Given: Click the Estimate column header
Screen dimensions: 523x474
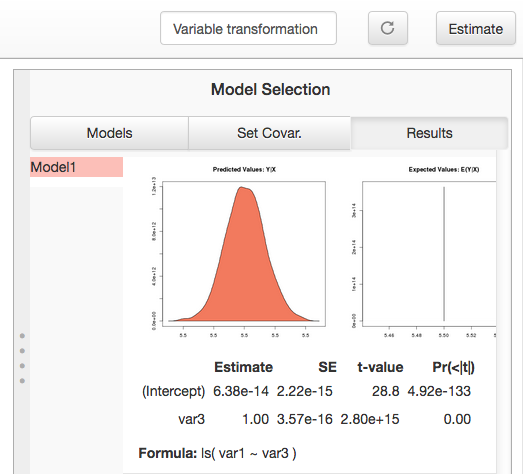Looking at the screenshot, I should [243, 367].
